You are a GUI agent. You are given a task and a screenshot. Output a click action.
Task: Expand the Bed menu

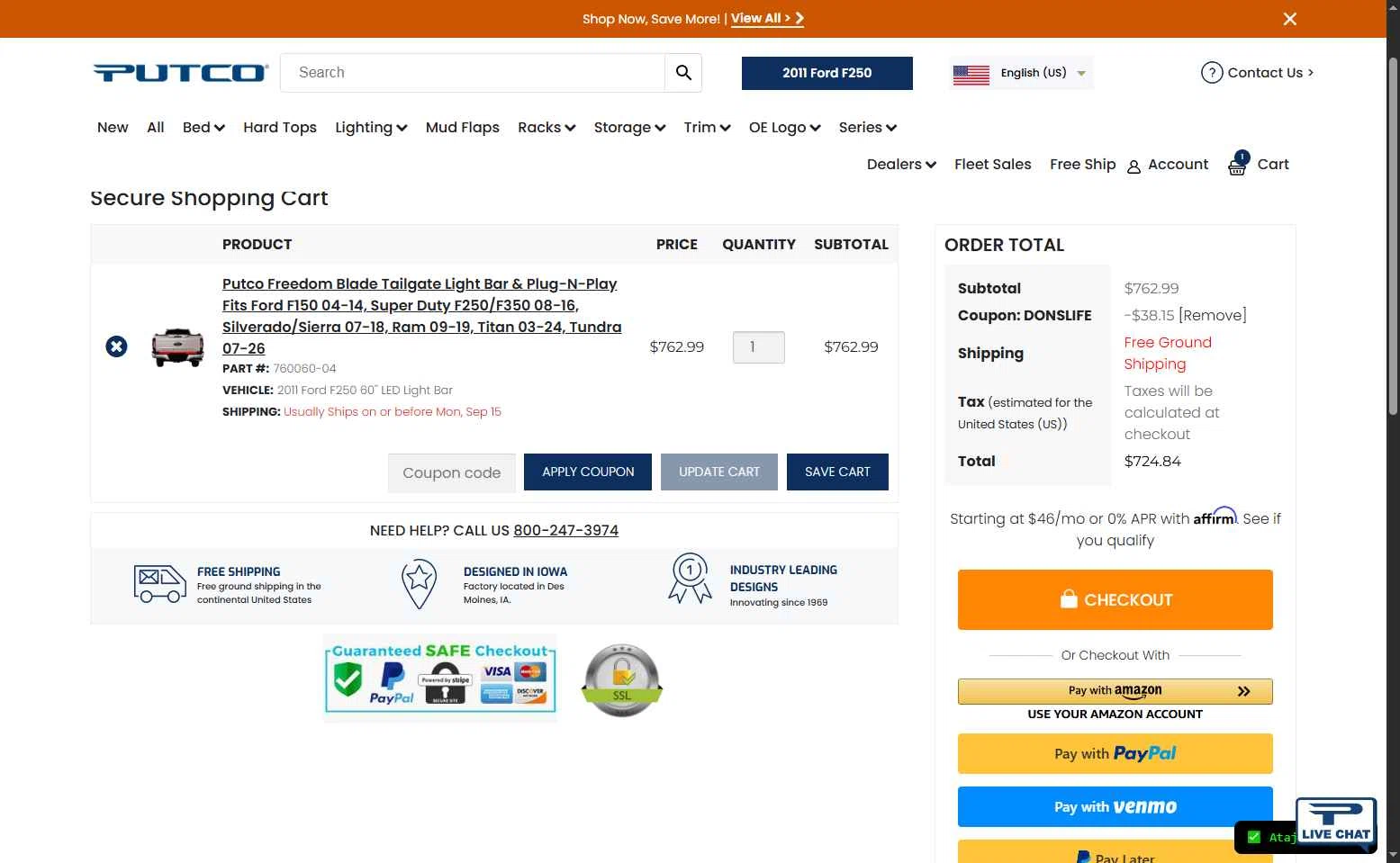coord(203,128)
